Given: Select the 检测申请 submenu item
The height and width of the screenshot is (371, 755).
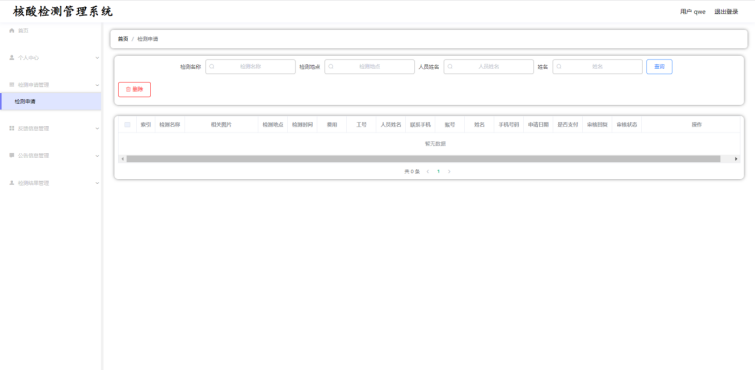Looking at the screenshot, I should tap(51, 102).
